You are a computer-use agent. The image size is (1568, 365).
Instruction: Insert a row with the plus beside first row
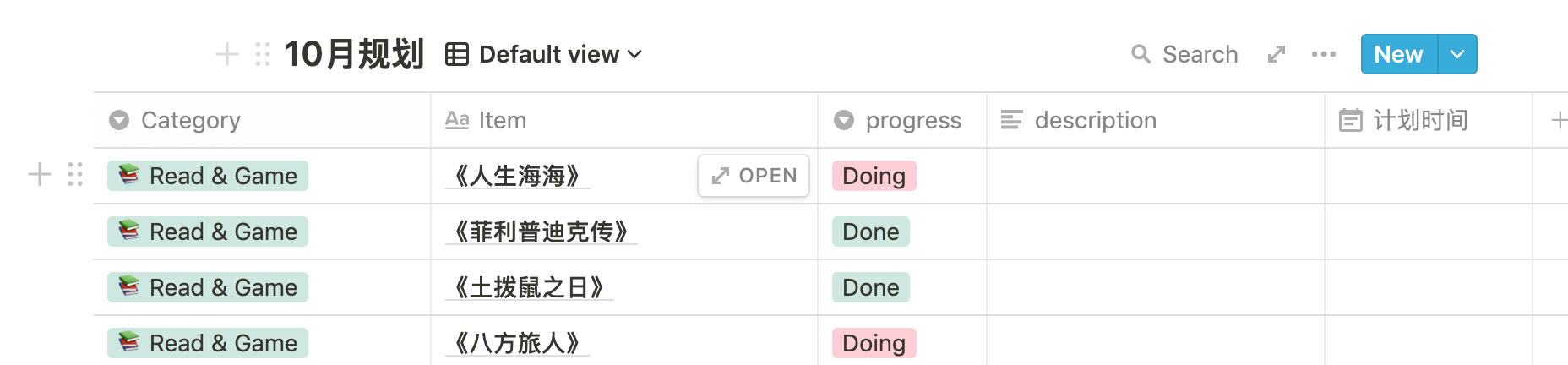tap(40, 174)
